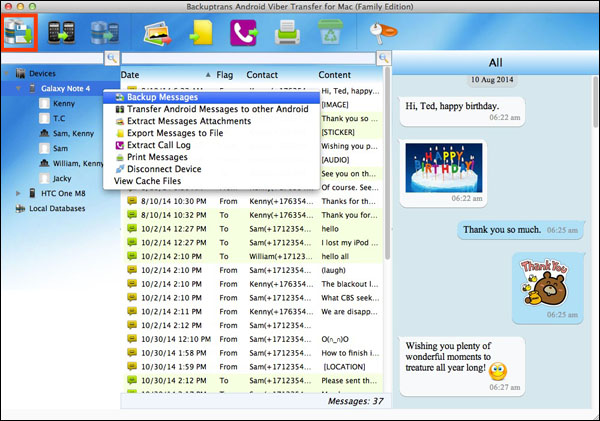The image size is (600, 421).
Task: Select the Kenny contact in the tree
Action: tap(64, 103)
